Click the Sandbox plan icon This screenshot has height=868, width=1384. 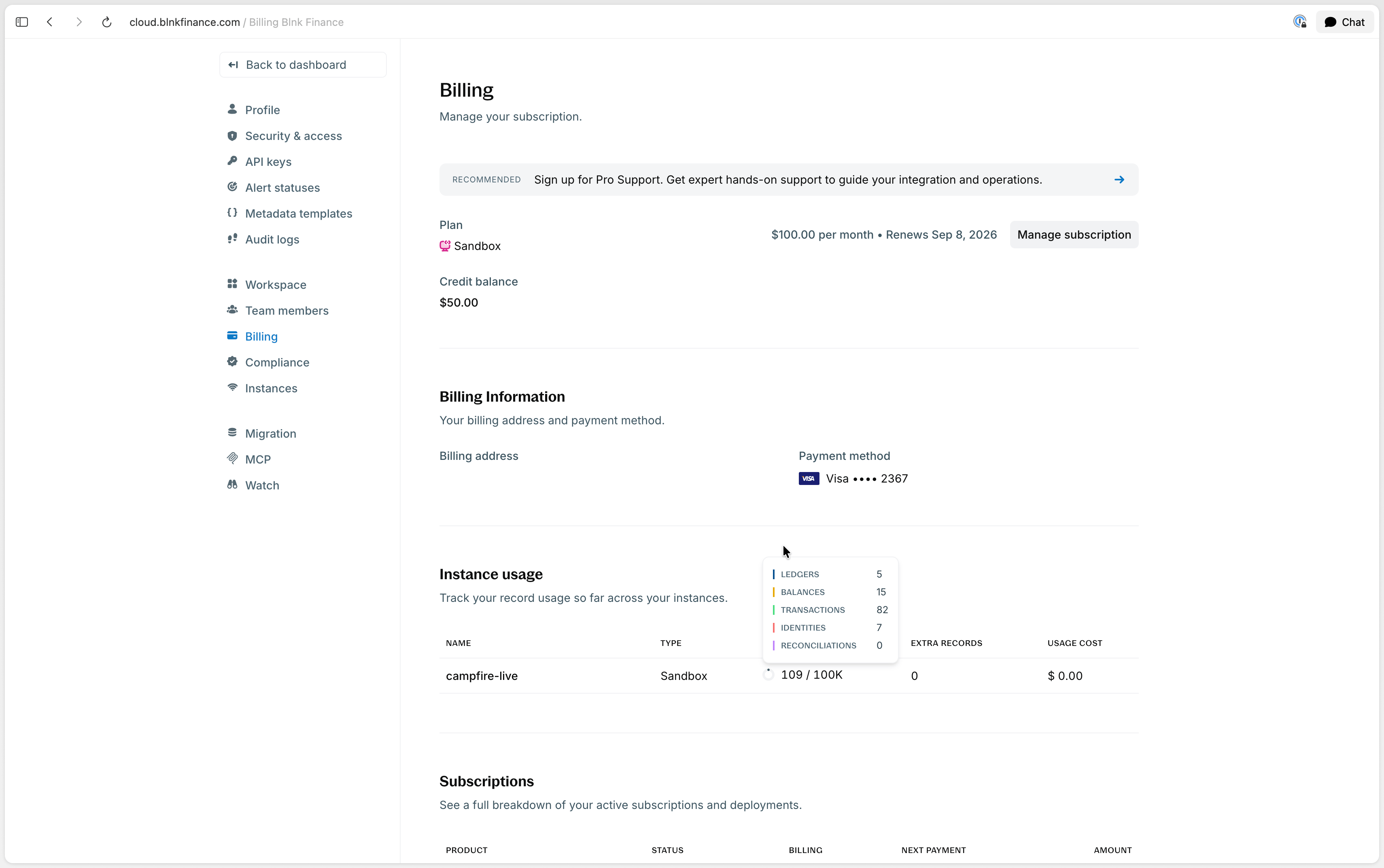(444, 246)
